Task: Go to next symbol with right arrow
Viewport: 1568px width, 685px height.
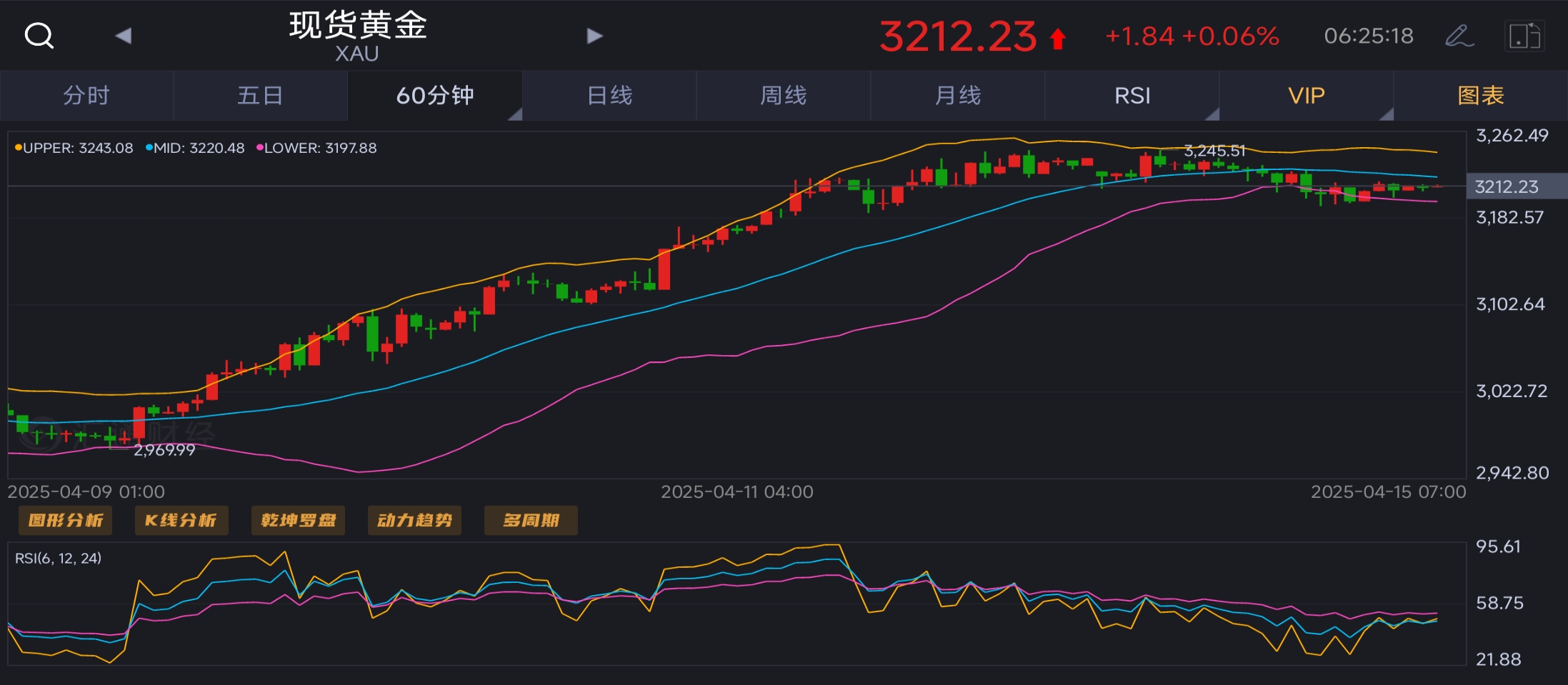Action: click(594, 35)
